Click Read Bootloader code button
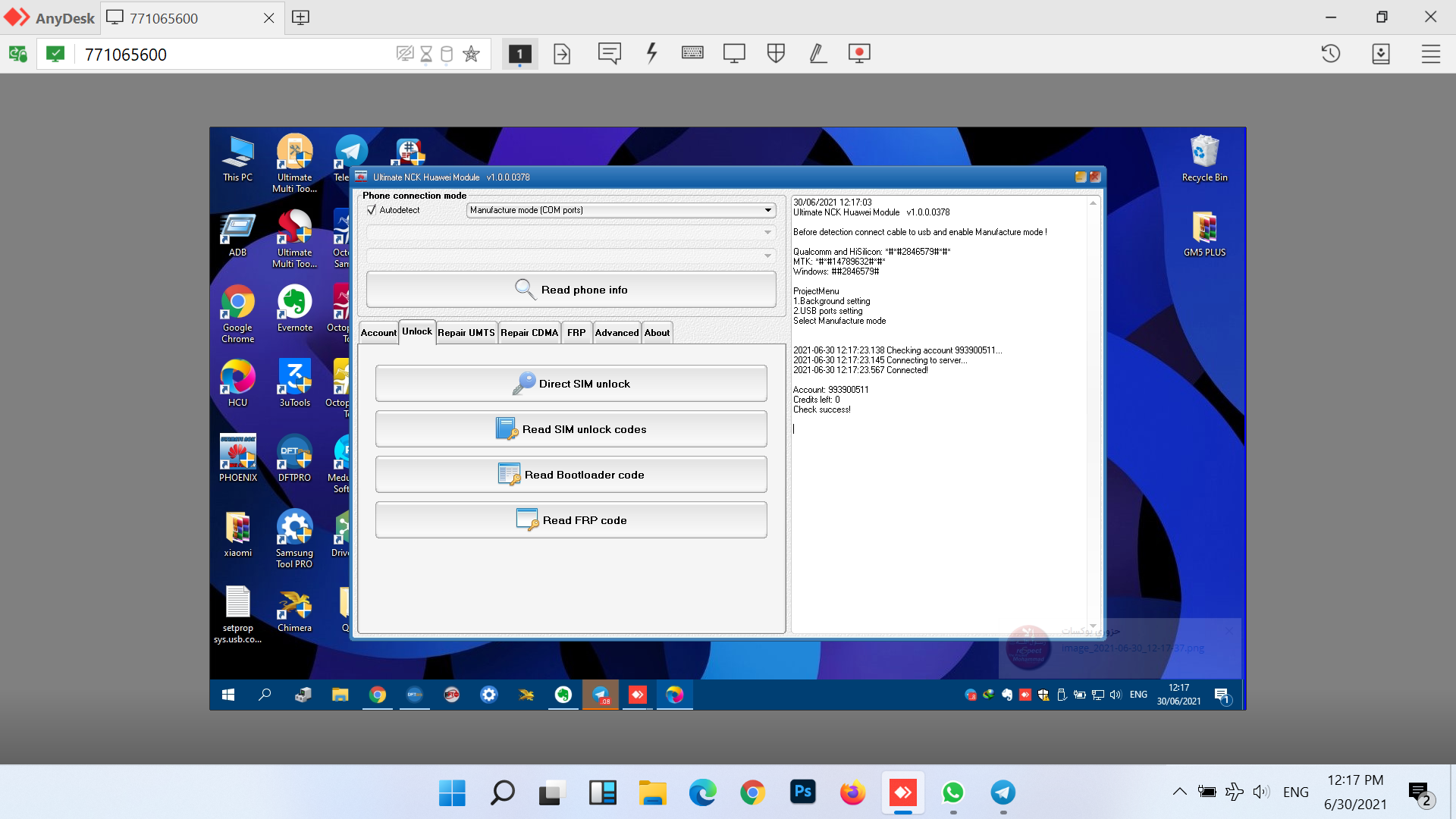 (571, 475)
